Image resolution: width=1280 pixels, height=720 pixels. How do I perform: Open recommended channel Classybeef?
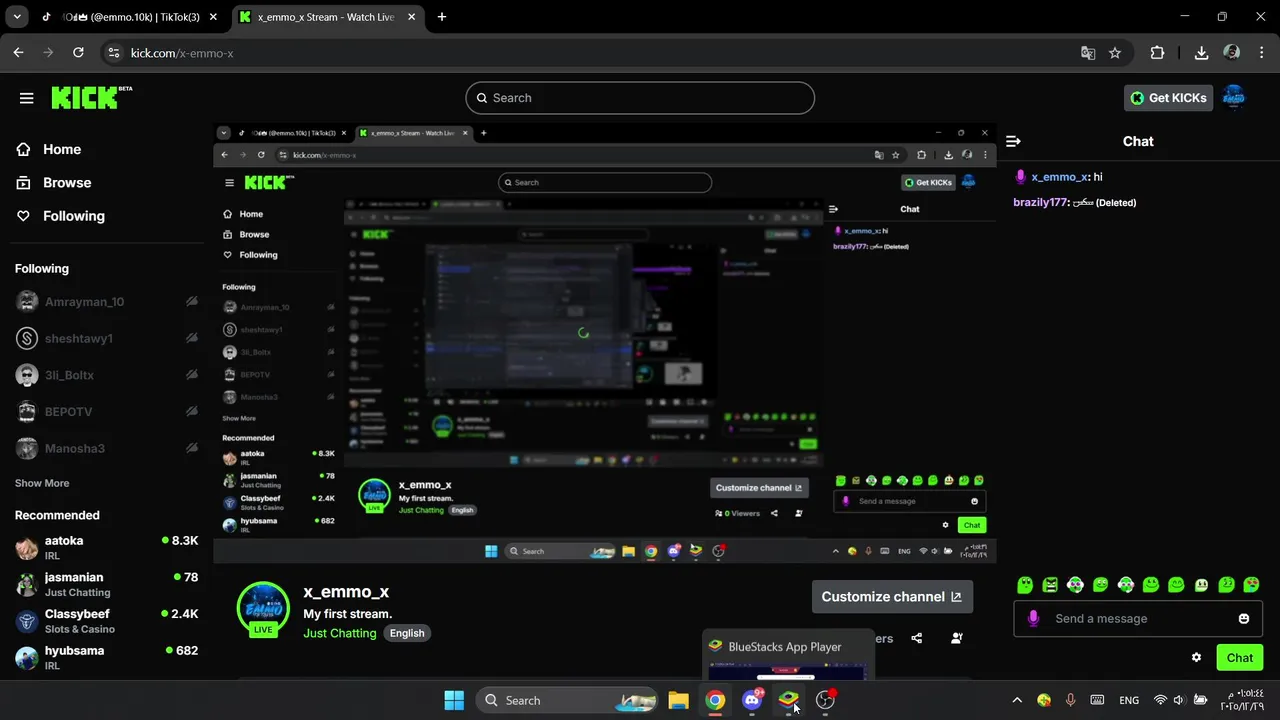pos(106,621)
